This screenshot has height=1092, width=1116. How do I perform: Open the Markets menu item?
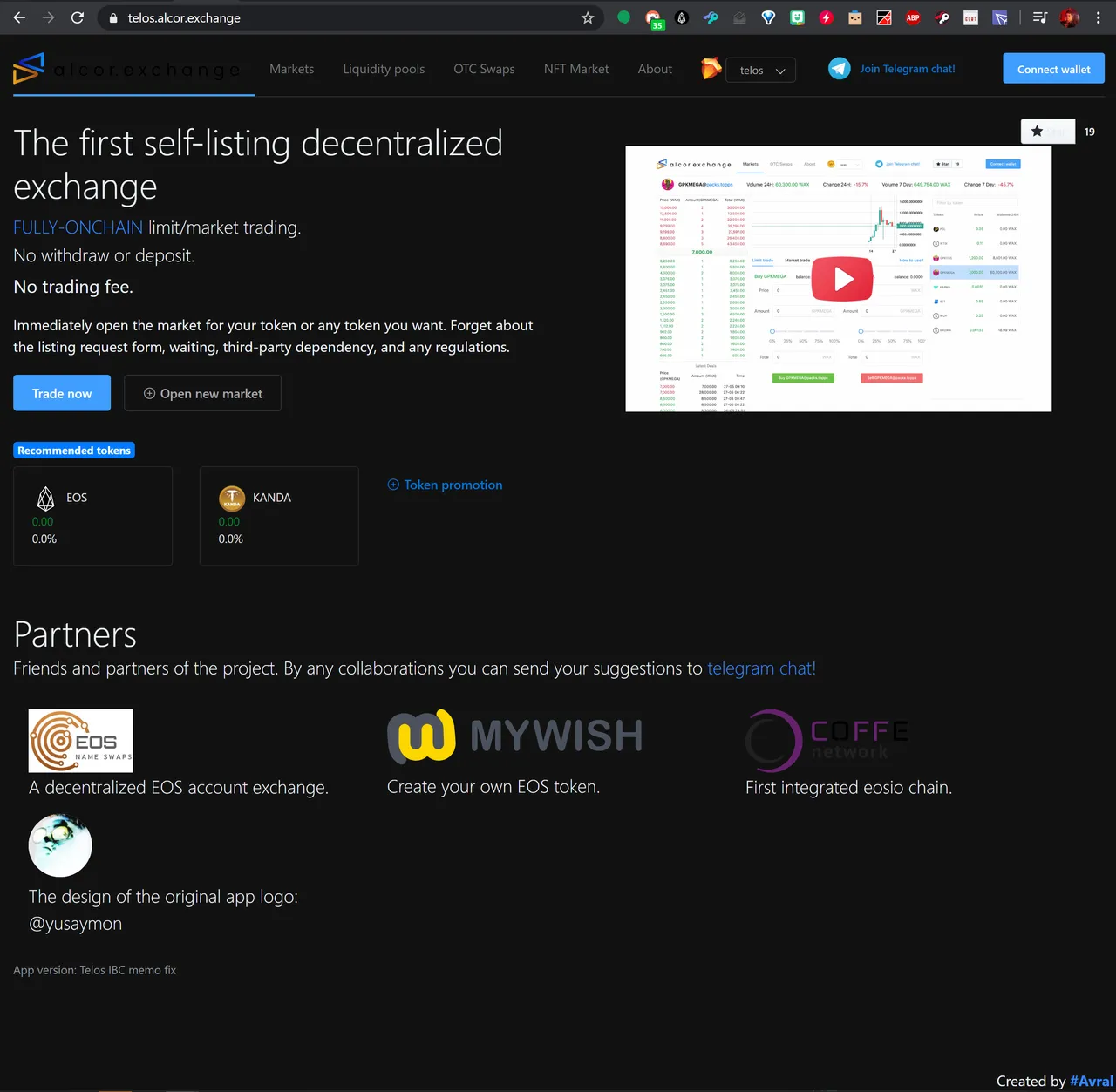pos(291,69)
